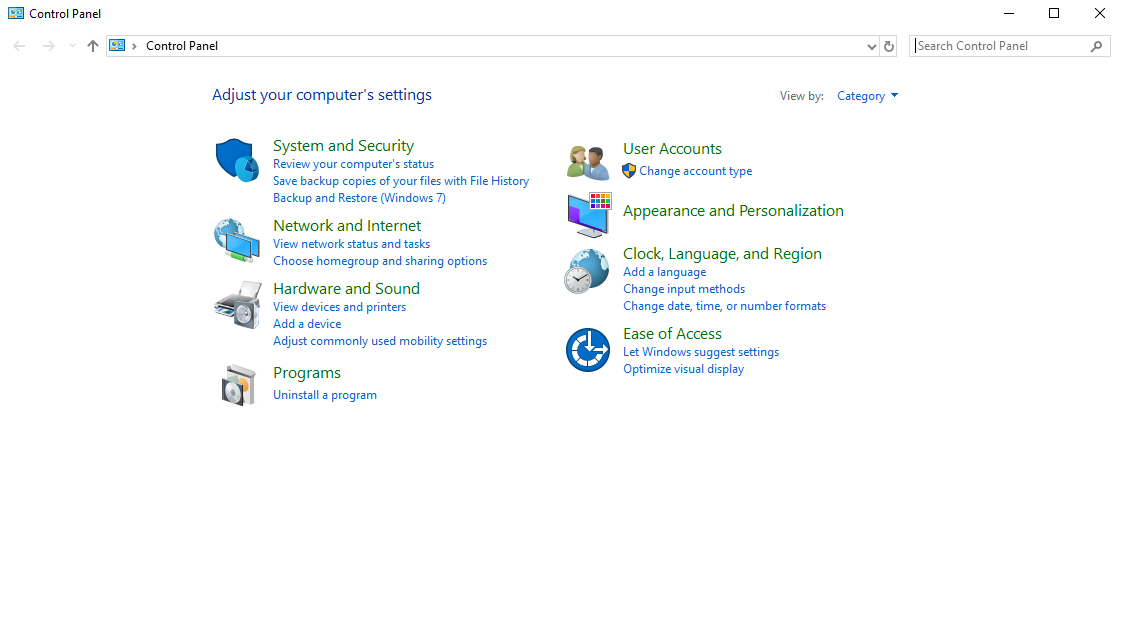Open the Ease of Access icon
1123x631 pixels.
587,350
